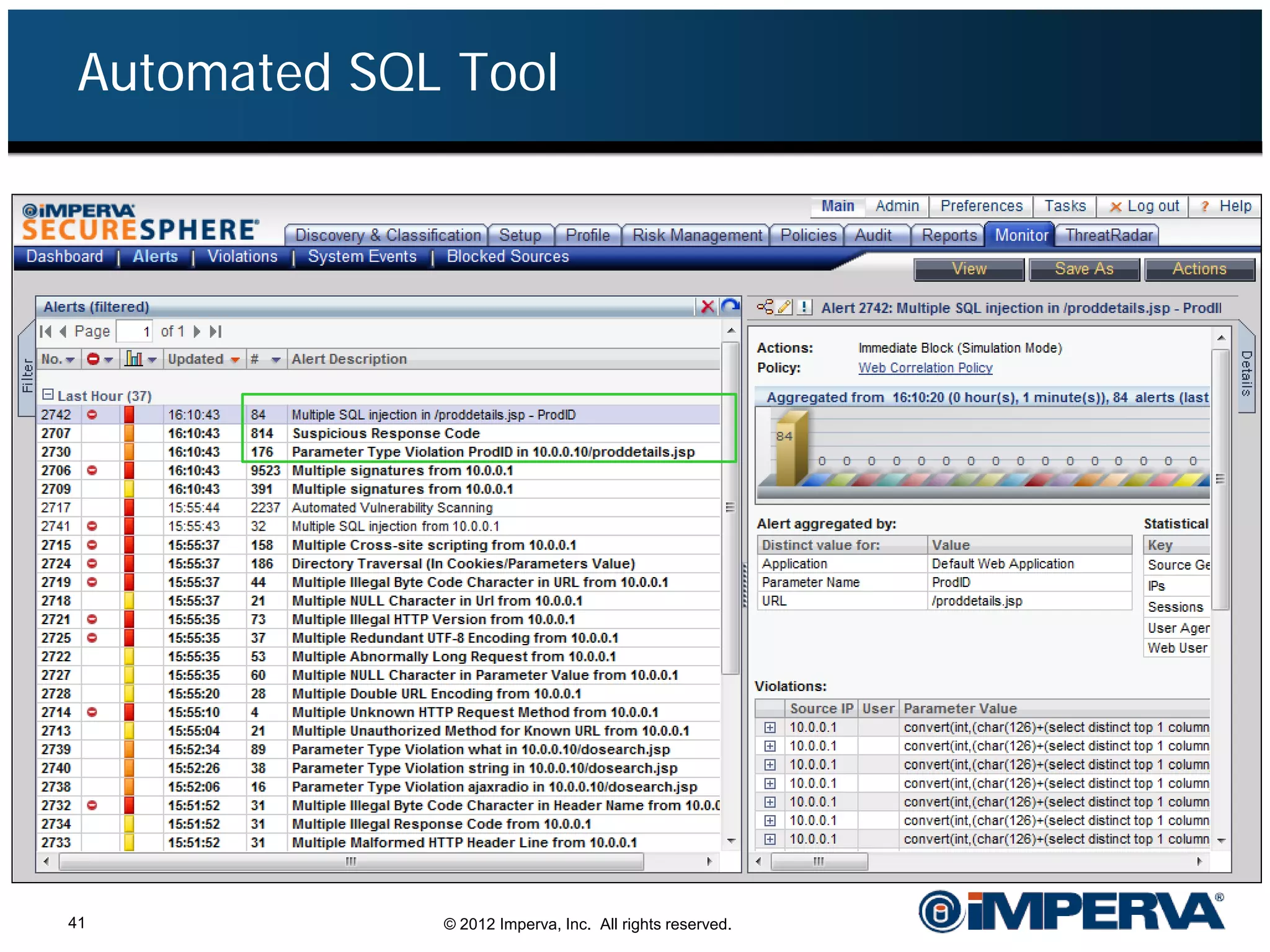This screenshot has width=1270, height=952.
Task: Collapse the Last Hour (37) group
Action: tap(48, 394)
